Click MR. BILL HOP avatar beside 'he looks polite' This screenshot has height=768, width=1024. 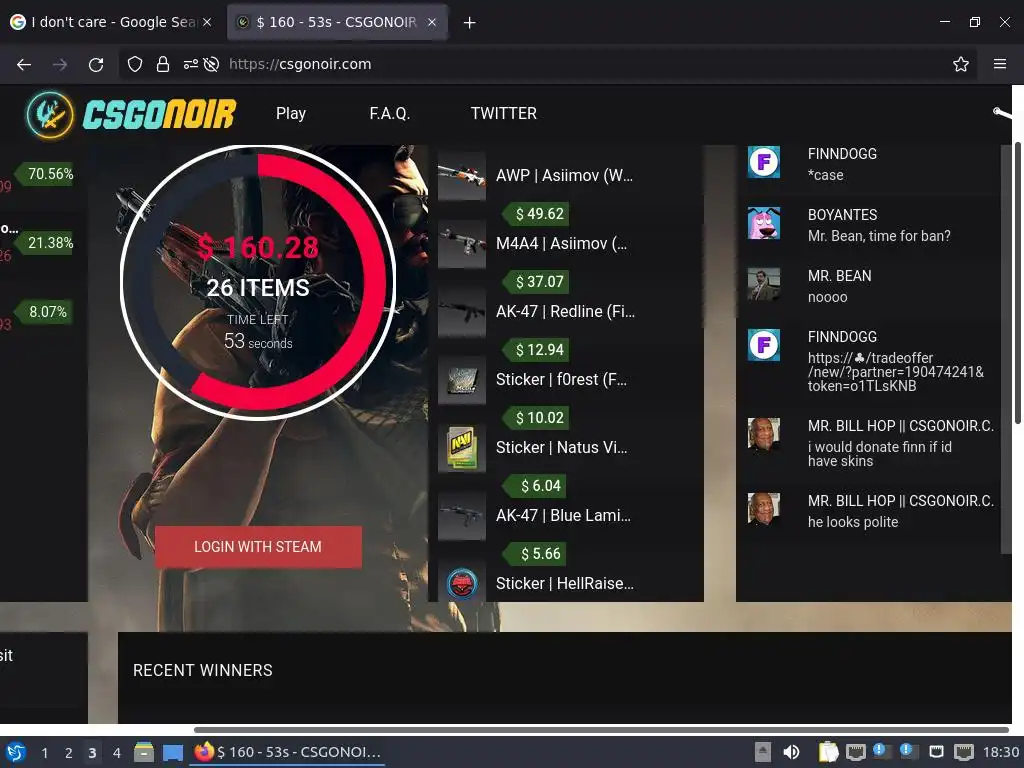pos(763,509)
